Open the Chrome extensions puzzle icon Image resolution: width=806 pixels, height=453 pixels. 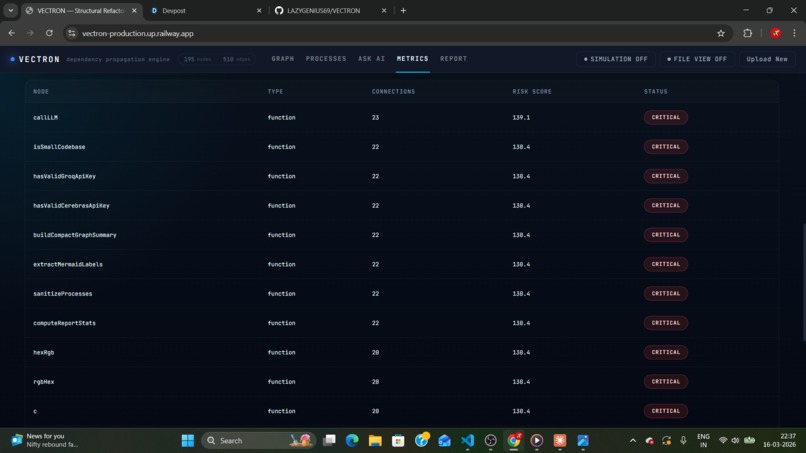pyautogui.click(x=747, y=33)
